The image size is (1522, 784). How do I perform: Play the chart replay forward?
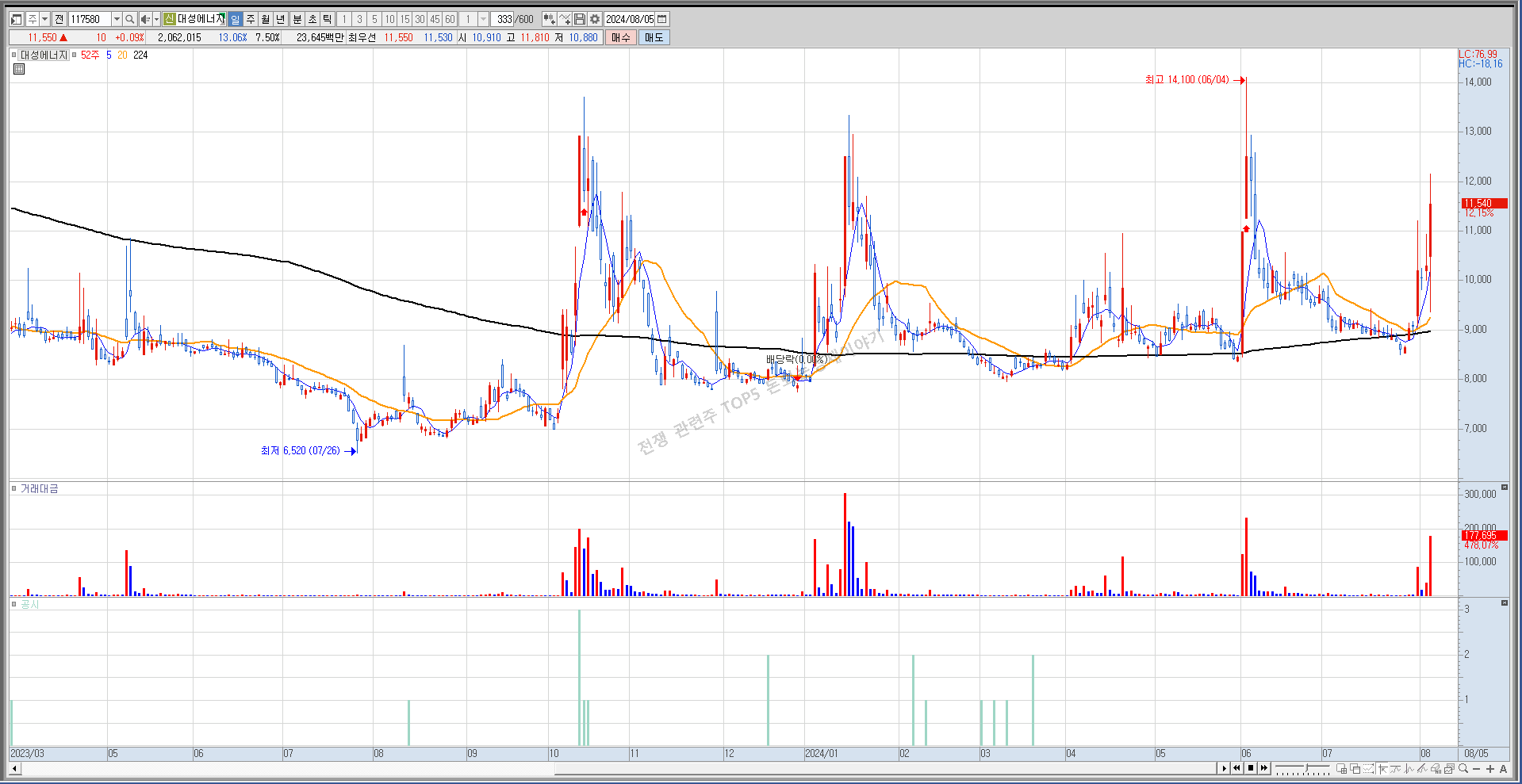click(x=1224, y=768)
